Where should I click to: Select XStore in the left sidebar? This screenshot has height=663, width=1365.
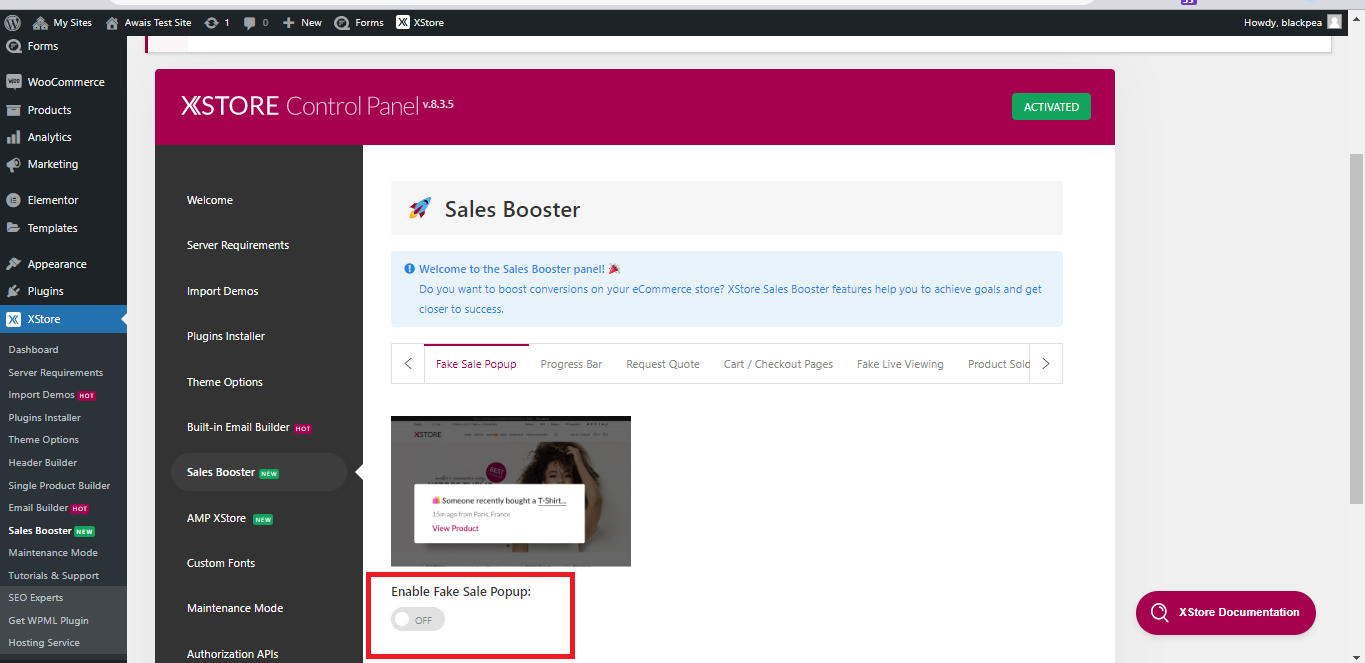pyautogui.click(x=63, y=319)
